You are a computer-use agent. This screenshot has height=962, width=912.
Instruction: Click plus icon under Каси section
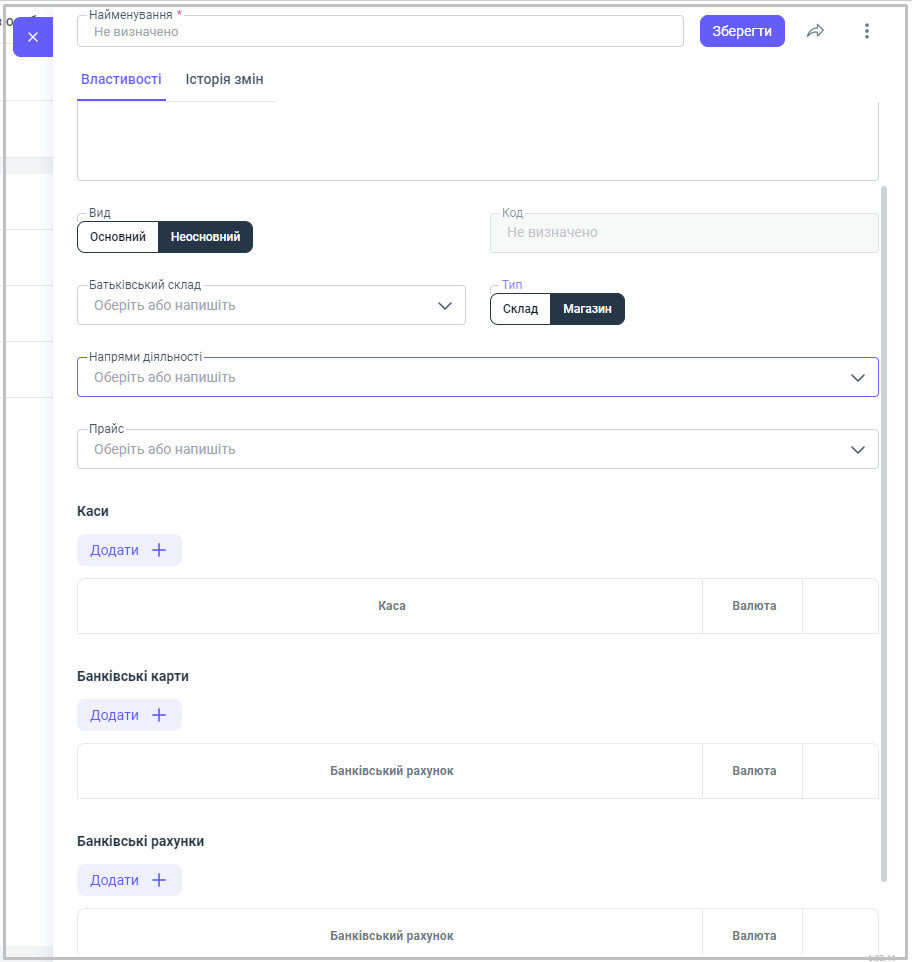(x=159, y=550)
